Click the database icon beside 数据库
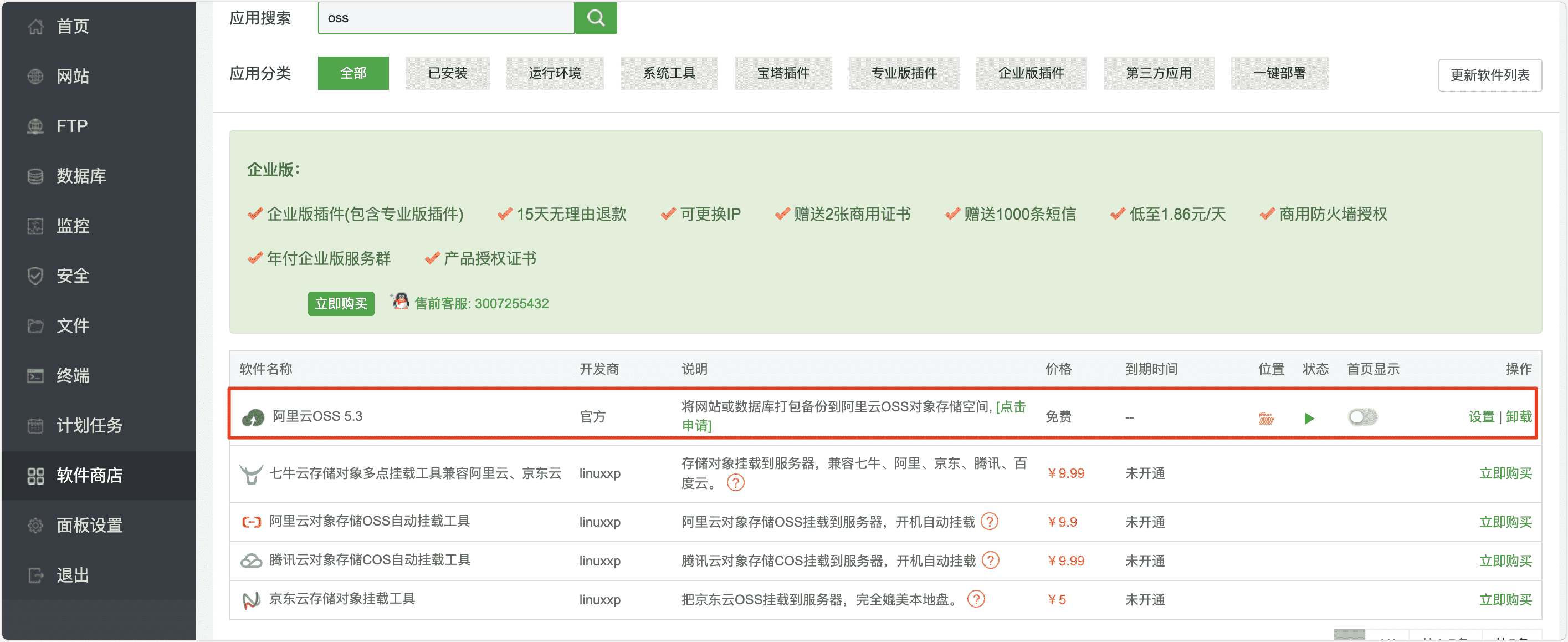 (x=35, y=176)
